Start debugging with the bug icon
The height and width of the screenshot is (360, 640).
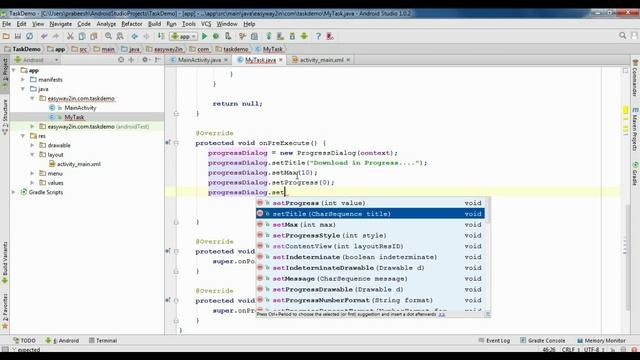(x=216, y=36)
